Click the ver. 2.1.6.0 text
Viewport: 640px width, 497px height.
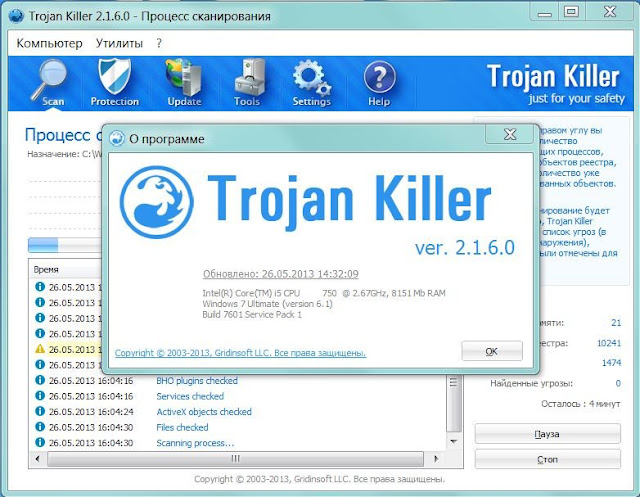[465, 247]
